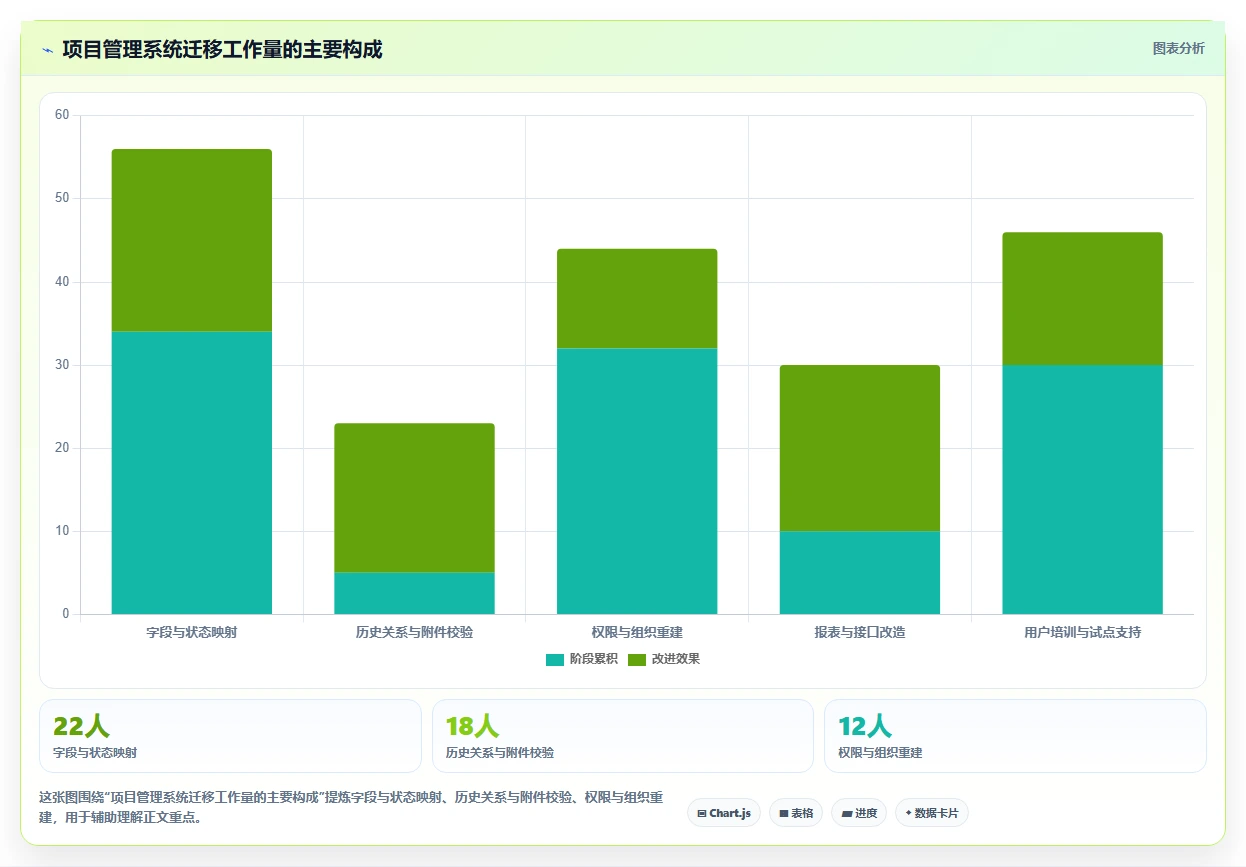
Task: Open the 18人 历史关系与附件校验 data card
Action: (623, 736)
